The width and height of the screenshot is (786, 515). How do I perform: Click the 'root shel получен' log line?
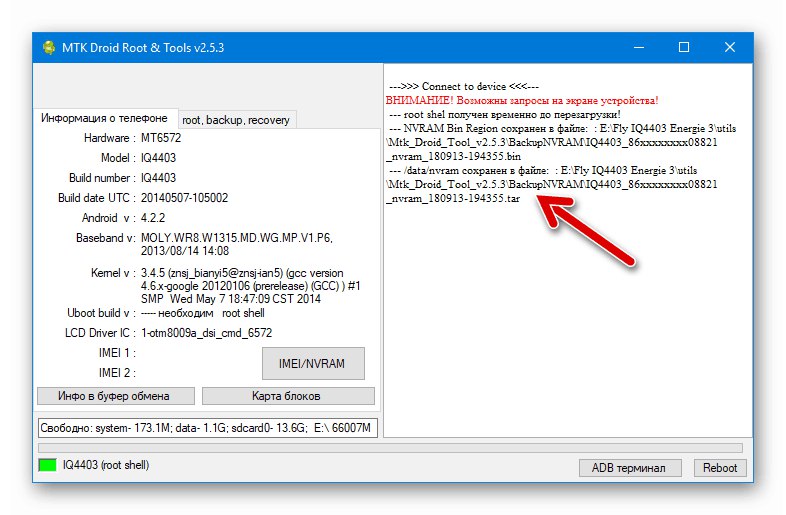[x=504, y=114]
